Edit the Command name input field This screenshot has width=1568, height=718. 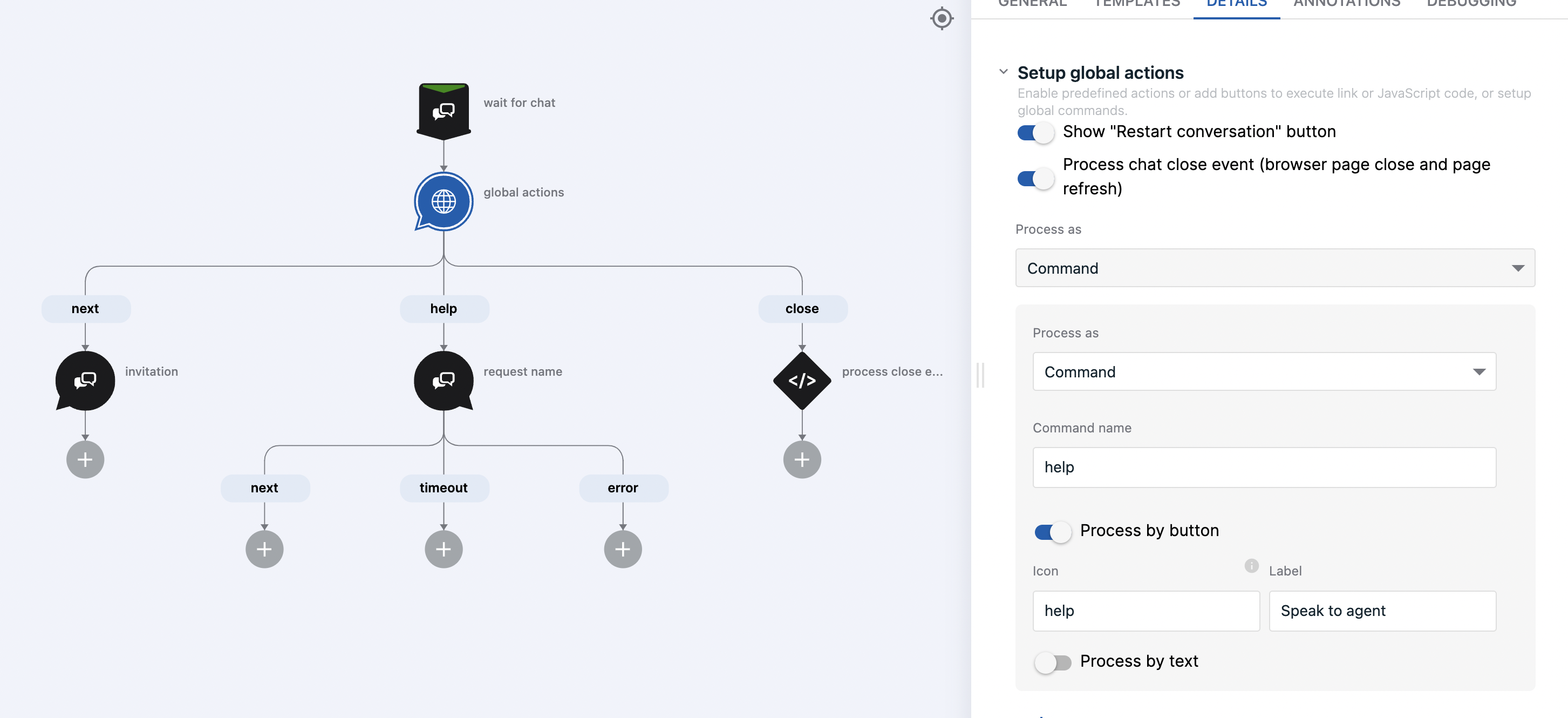(1264, 466)
